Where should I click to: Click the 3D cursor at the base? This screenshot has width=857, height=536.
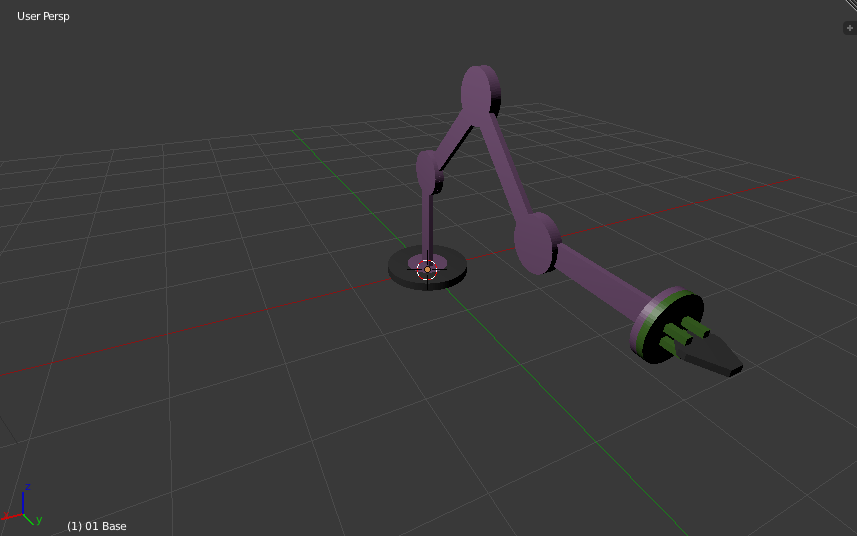pyautogui.click(x=427, y=269)
